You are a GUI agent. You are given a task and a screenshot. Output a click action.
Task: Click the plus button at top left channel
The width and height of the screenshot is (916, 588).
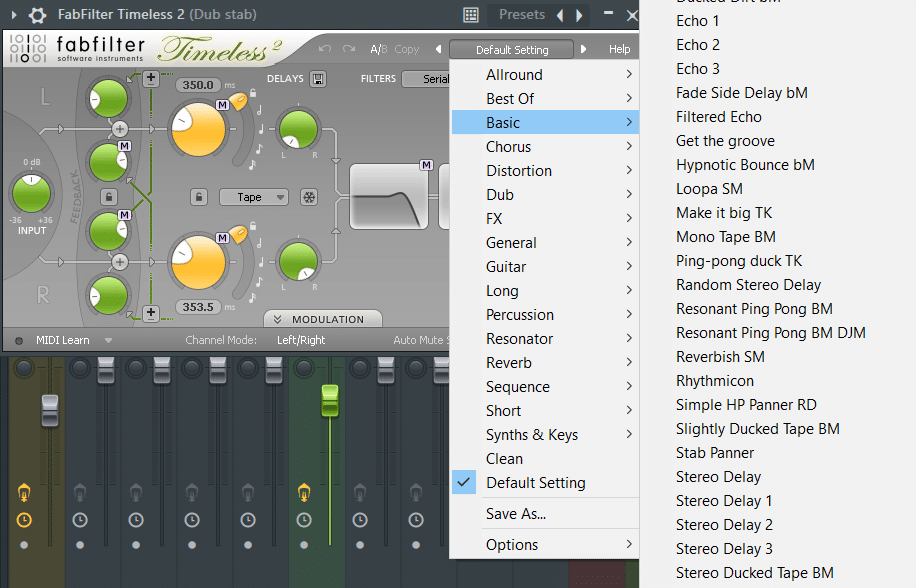pyautogui.click(x=151, y=78)
